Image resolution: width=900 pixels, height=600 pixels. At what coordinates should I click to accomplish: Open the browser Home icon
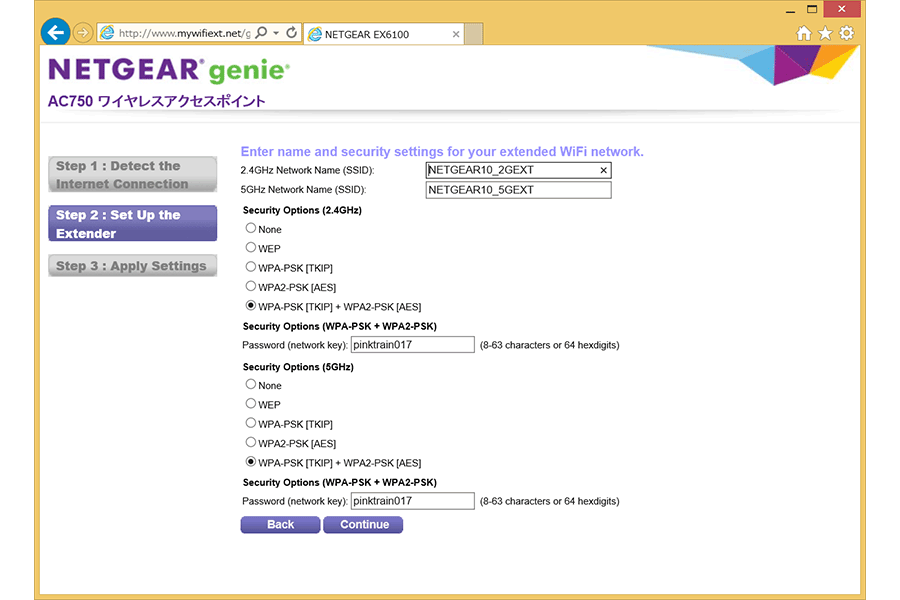[804, 33]
